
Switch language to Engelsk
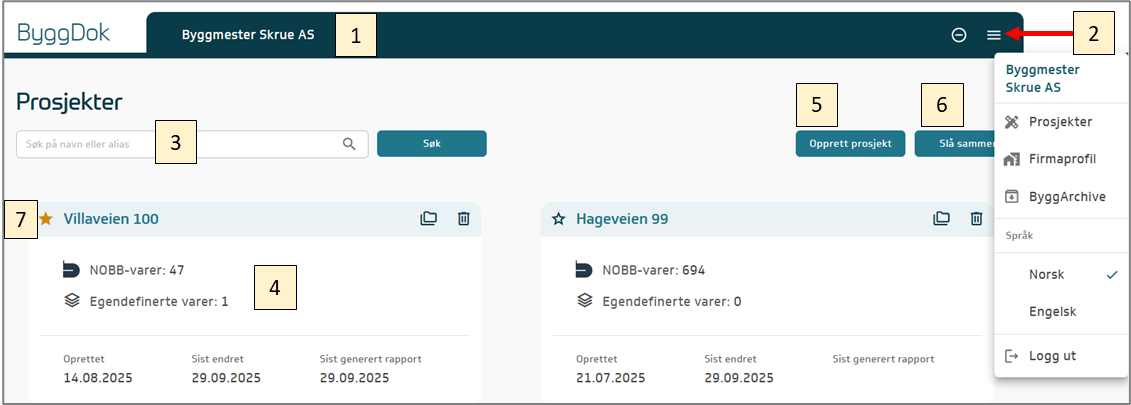(1052, 311)
